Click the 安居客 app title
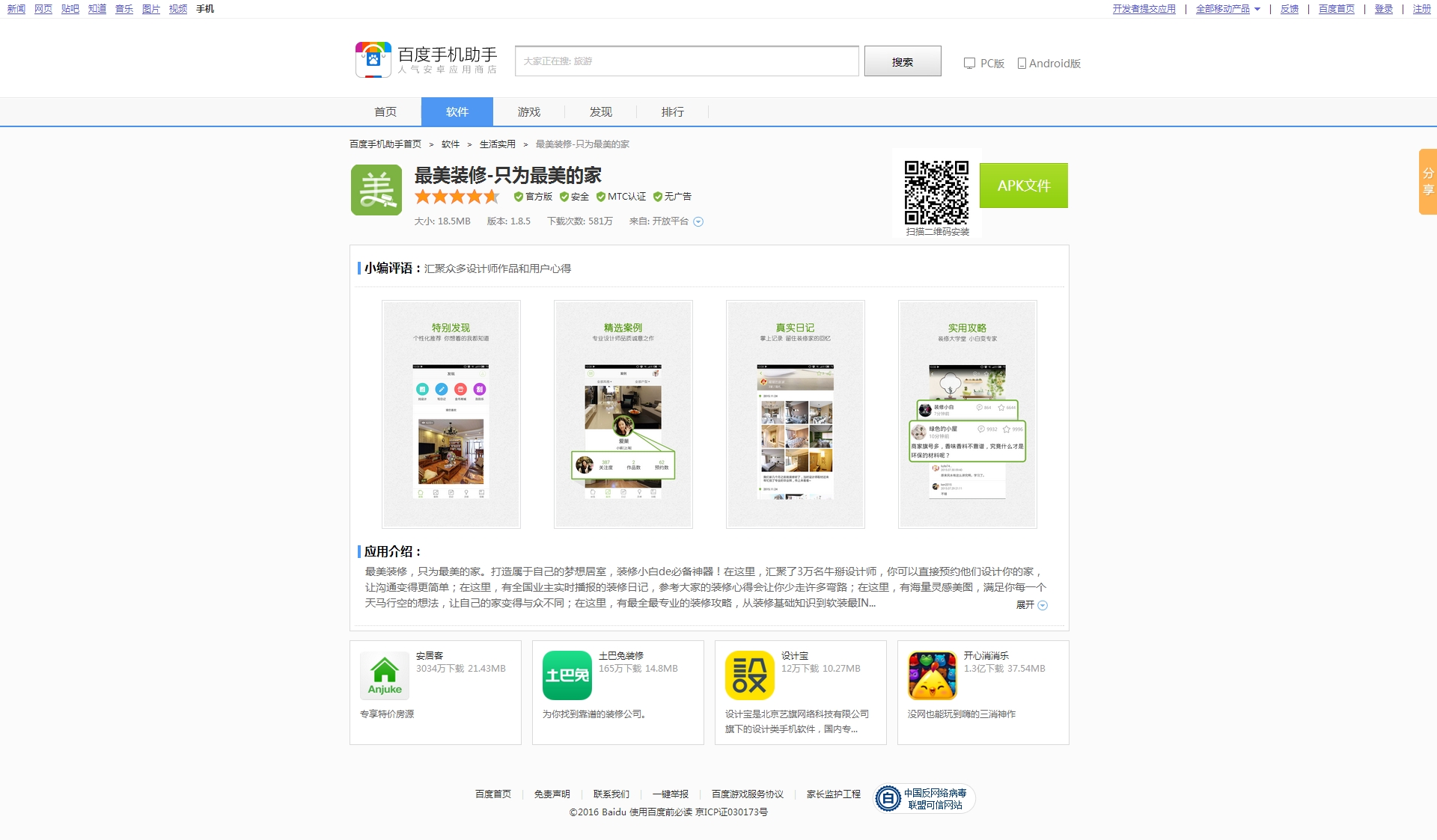This screenshot has width=1437, height=840. pos(430,656)
